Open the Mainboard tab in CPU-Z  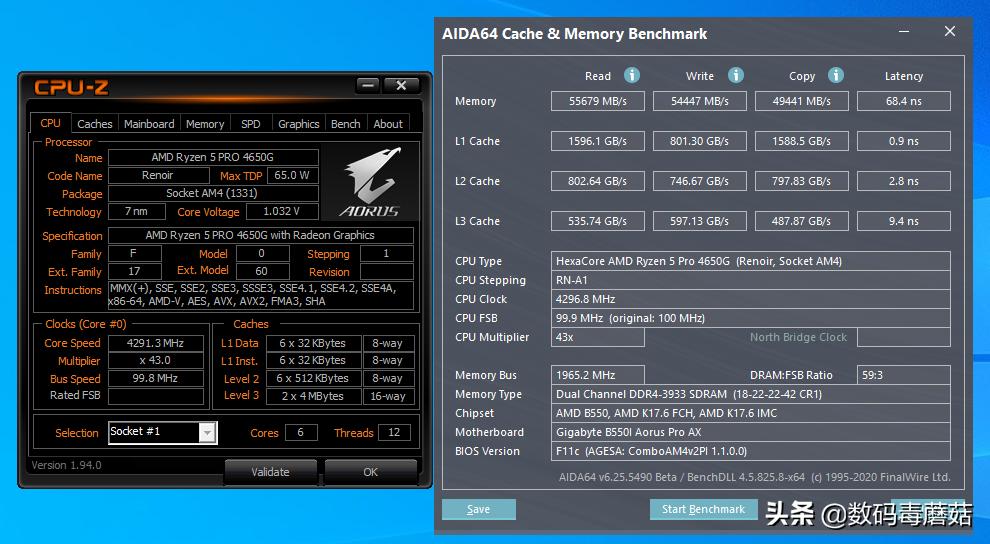point(149,124)
